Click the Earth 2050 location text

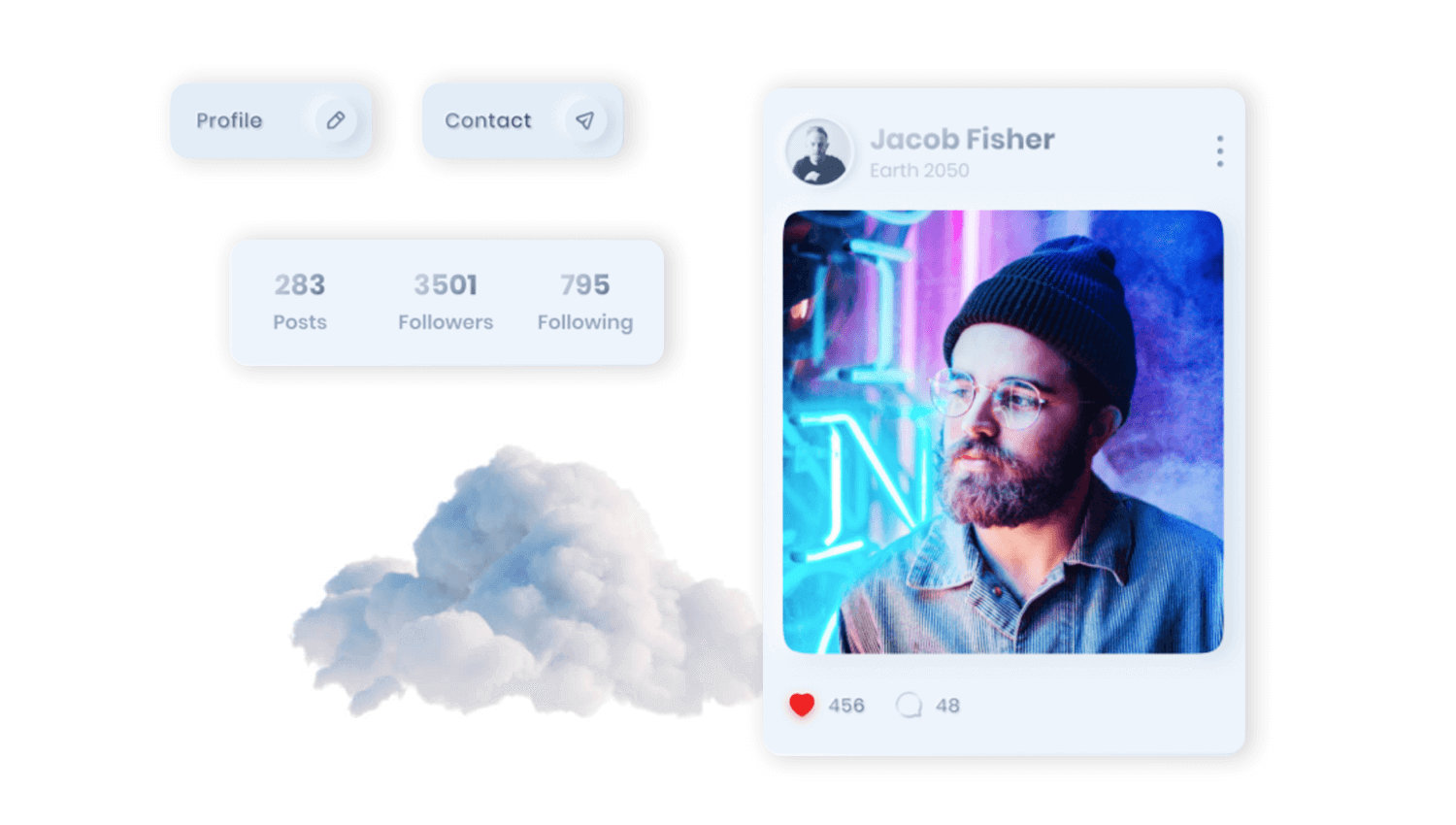pyautogui.click(x=919, y=170)
